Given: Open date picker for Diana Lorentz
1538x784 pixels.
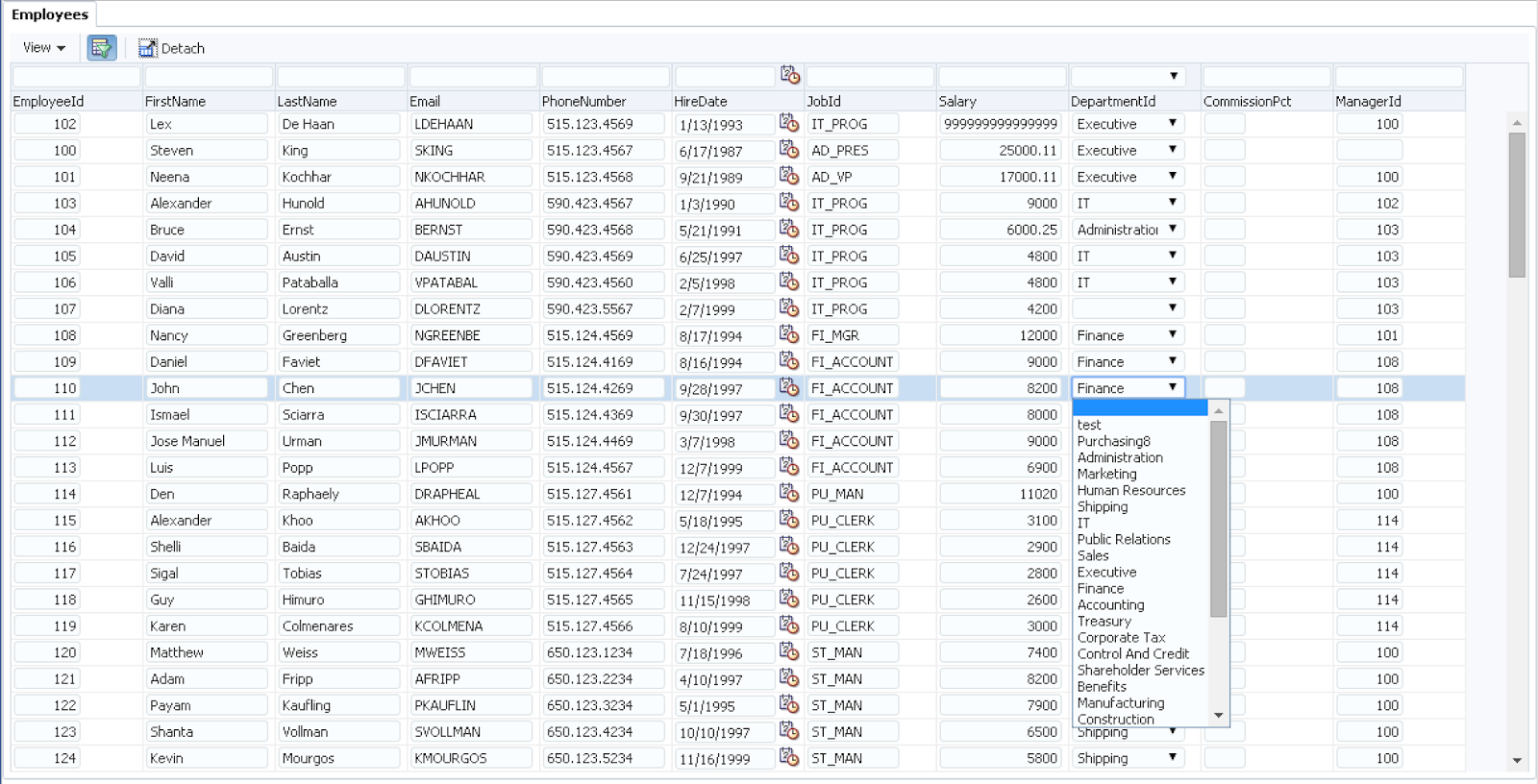Looking at the screenshot, I should click(789, 308).
